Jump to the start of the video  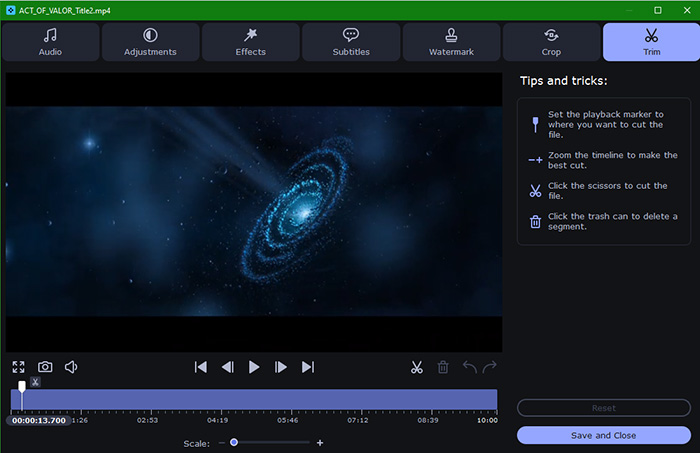tap(201, 367)
